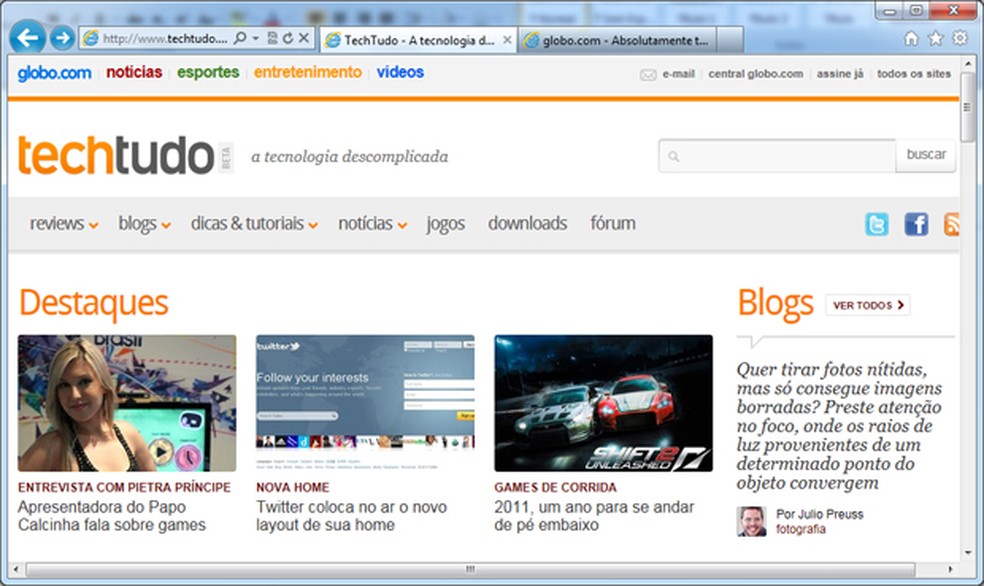The height and width of the screenshot is (586, 984).
Task: Click the vertical scrollbar down arrow
Action: [x=968, y=552]
